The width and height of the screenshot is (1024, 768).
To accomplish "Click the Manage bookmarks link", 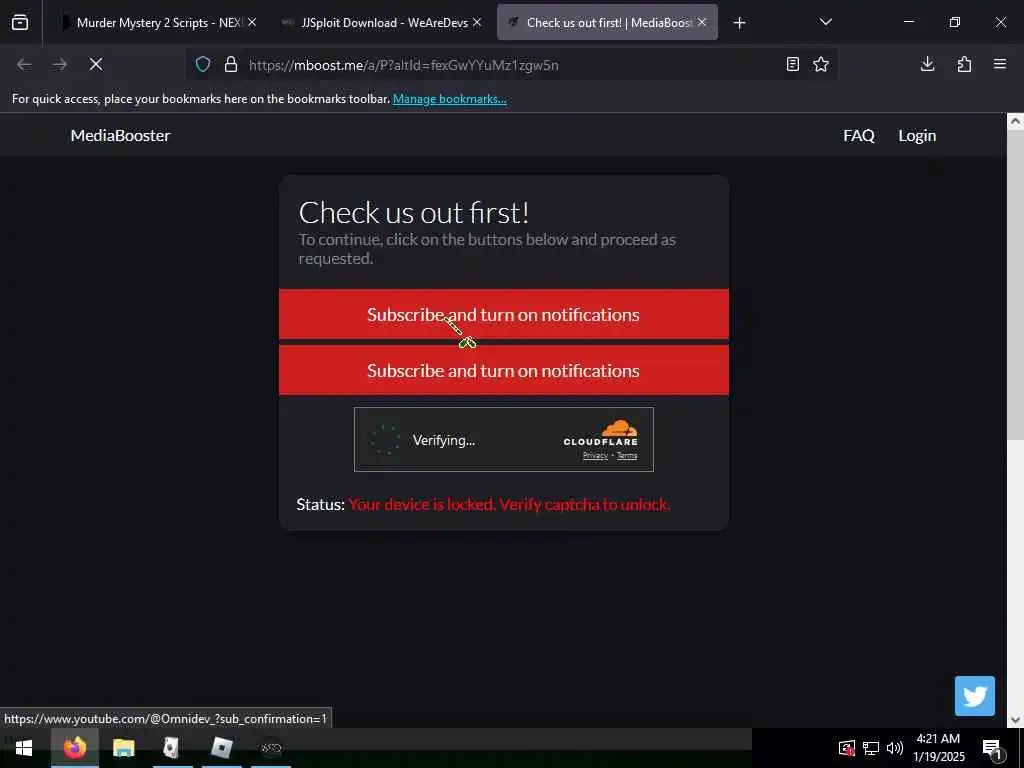I will coord(449,99).
